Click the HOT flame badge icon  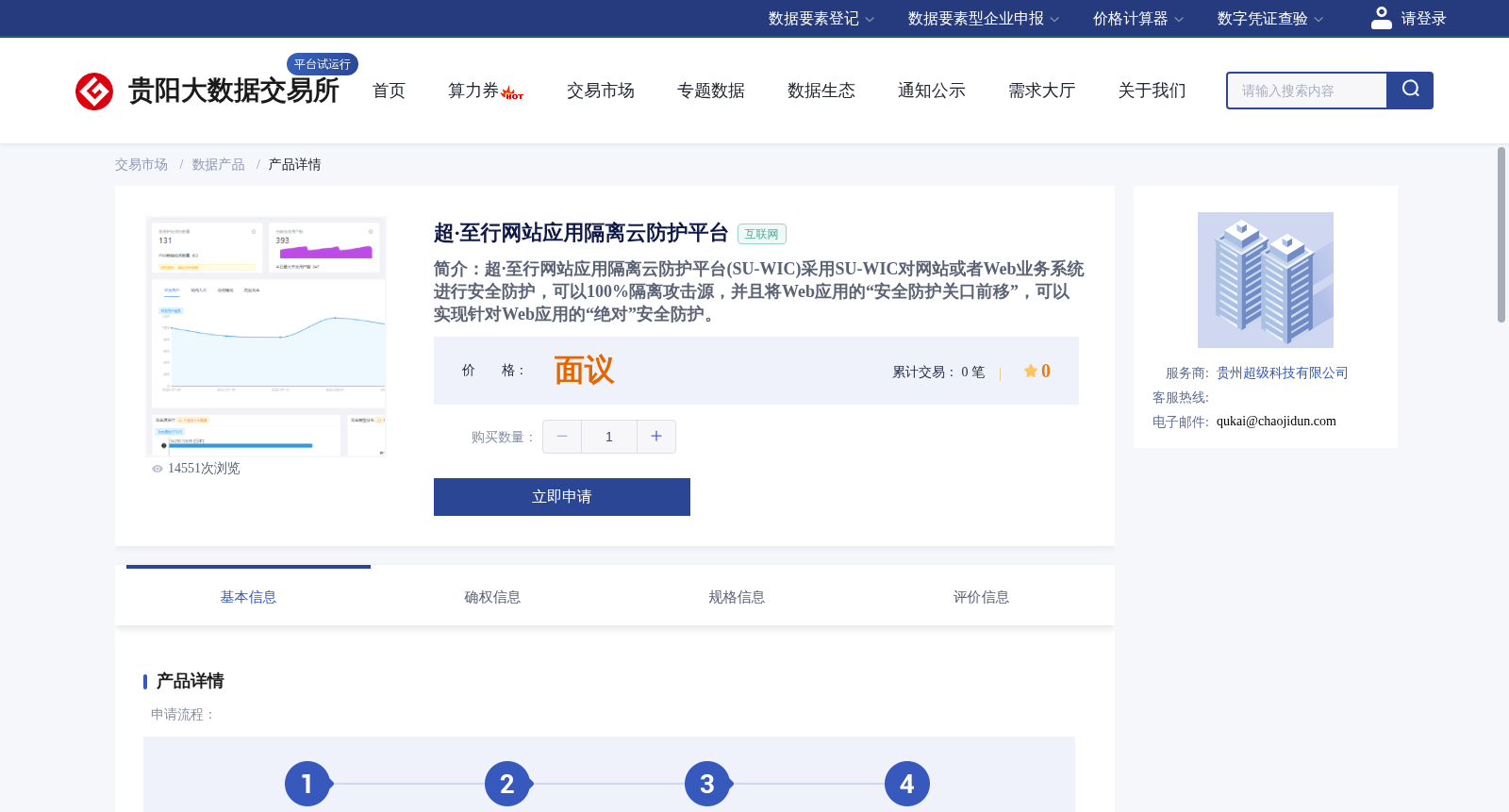click(x=512, y=92)
